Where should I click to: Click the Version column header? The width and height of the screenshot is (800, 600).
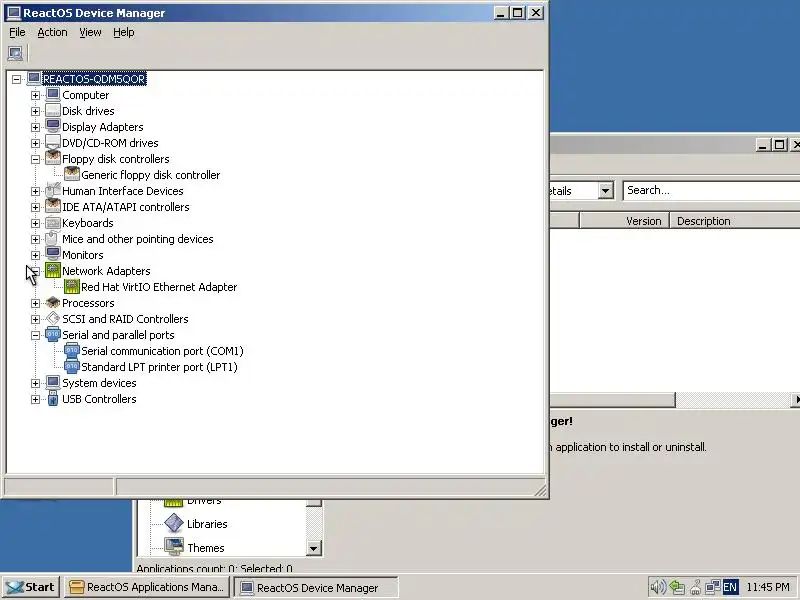(x=624, y=221)
